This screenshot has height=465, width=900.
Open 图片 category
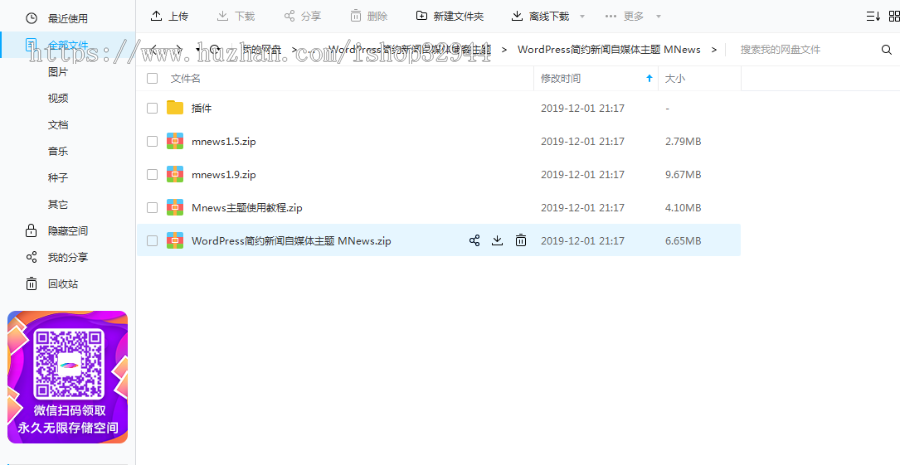(x=58, y=72)
